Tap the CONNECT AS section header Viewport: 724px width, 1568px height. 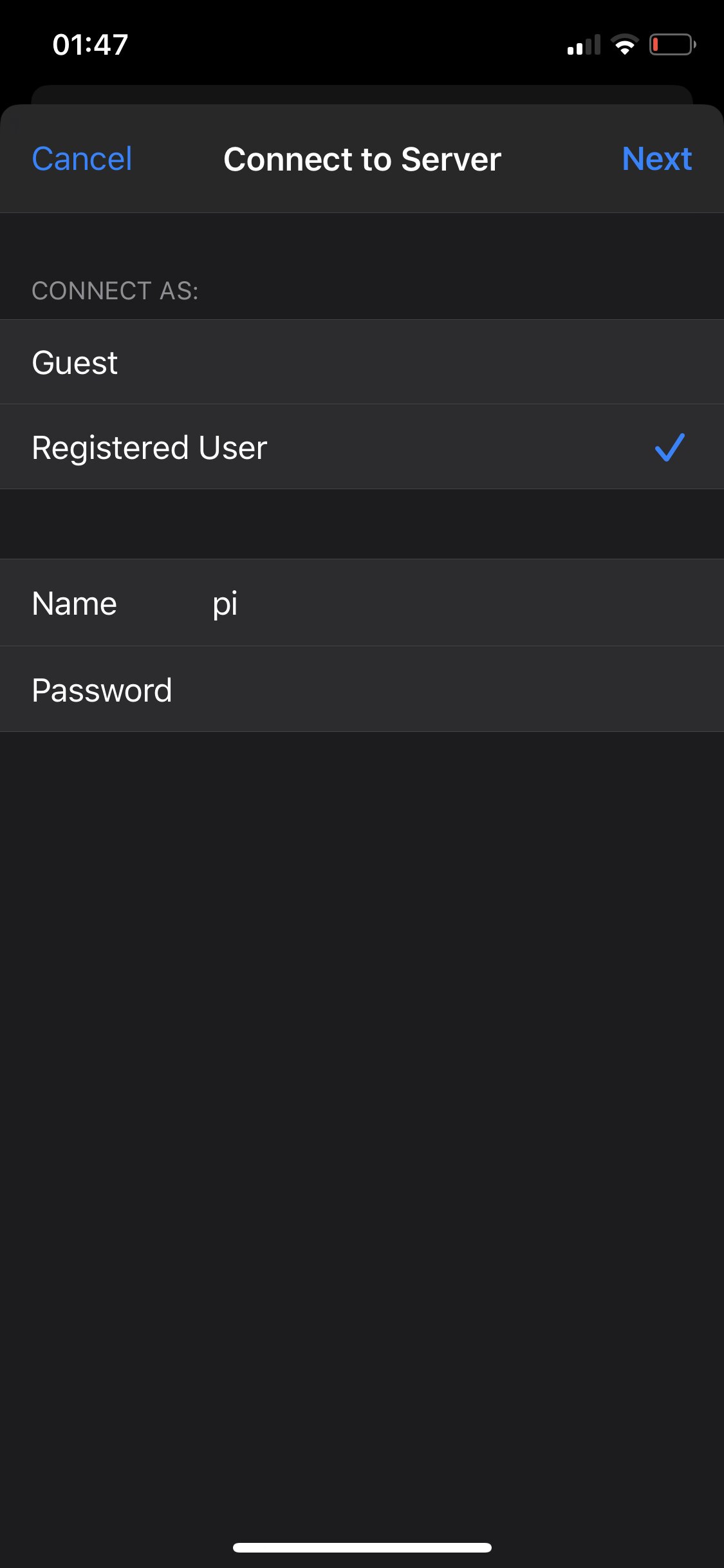[x=115, y=291]
